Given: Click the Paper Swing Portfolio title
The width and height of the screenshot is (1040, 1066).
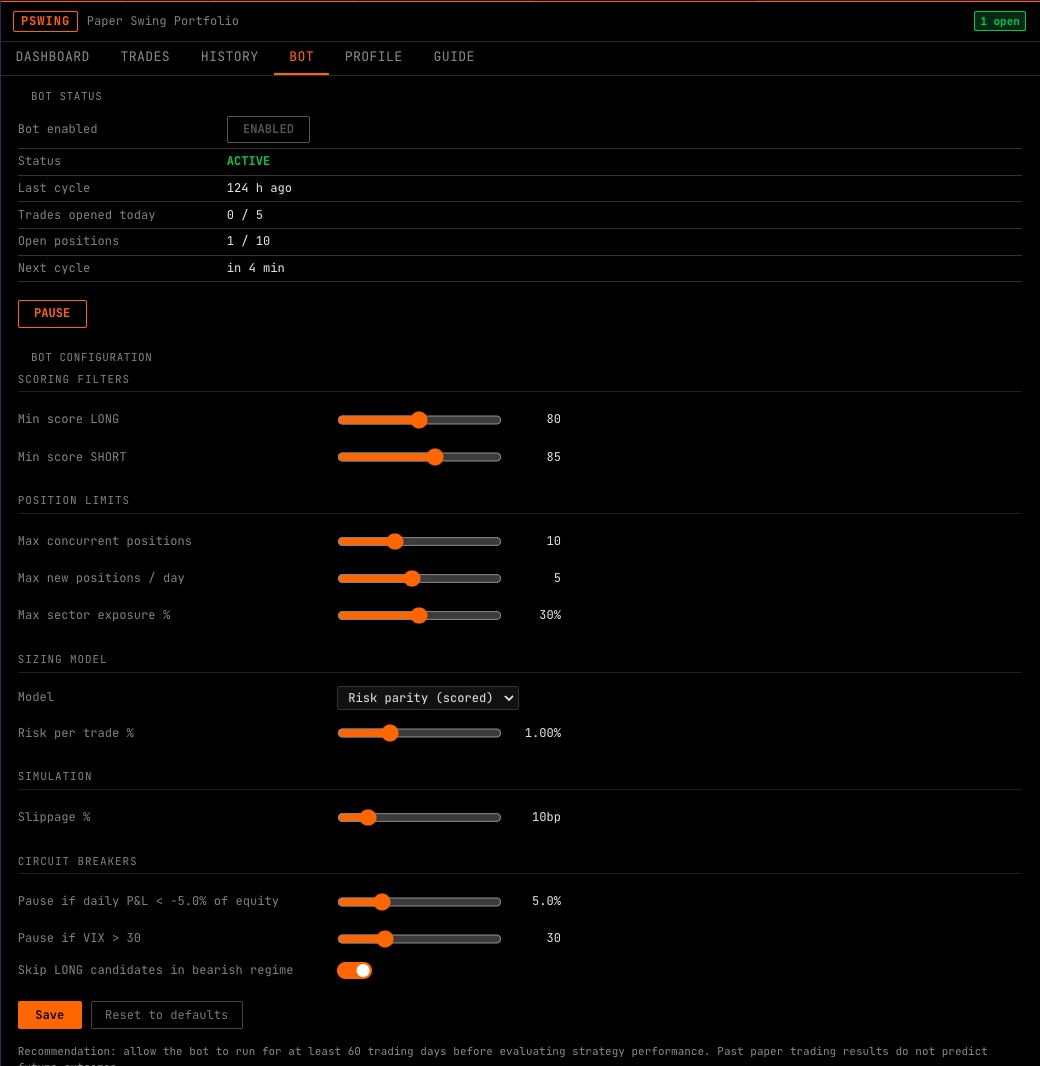Looking at the screenshot, I should coord(162,21).
